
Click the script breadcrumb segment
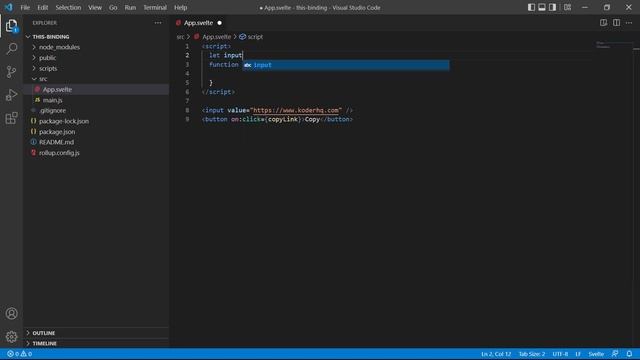pos(255,37)
